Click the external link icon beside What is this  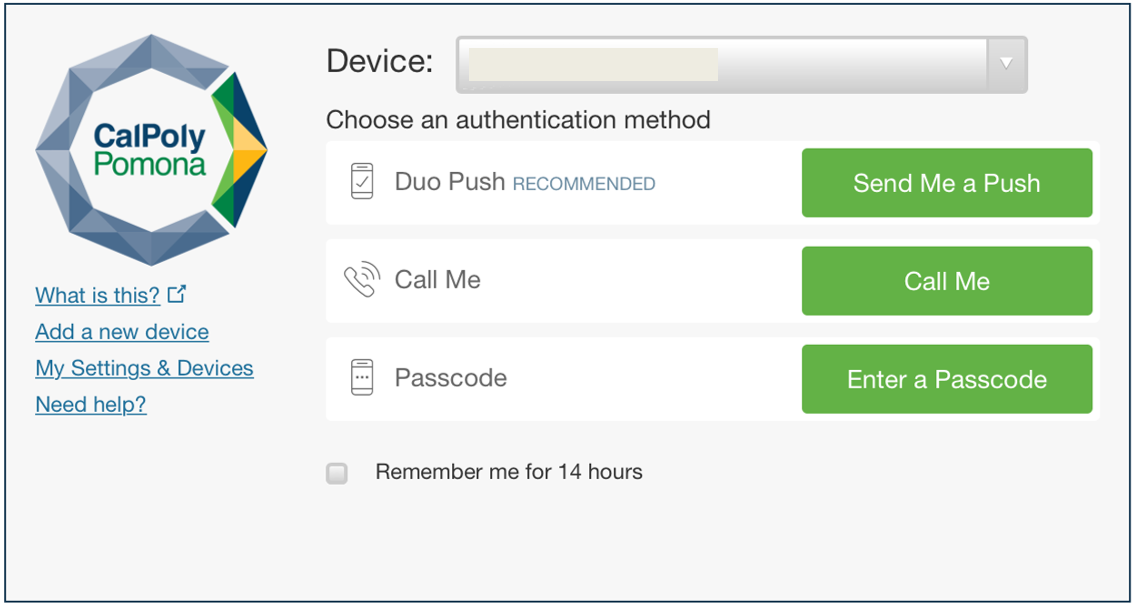point(177,294)
